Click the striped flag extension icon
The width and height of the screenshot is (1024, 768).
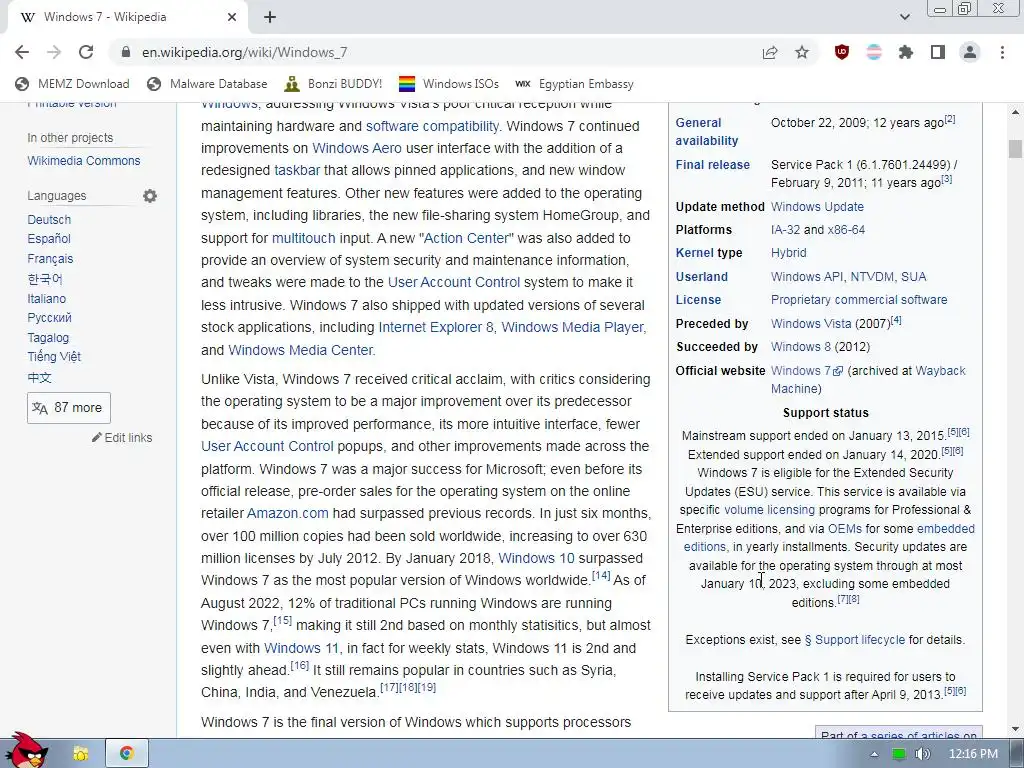pyautogui.click(x=874, y=52)
